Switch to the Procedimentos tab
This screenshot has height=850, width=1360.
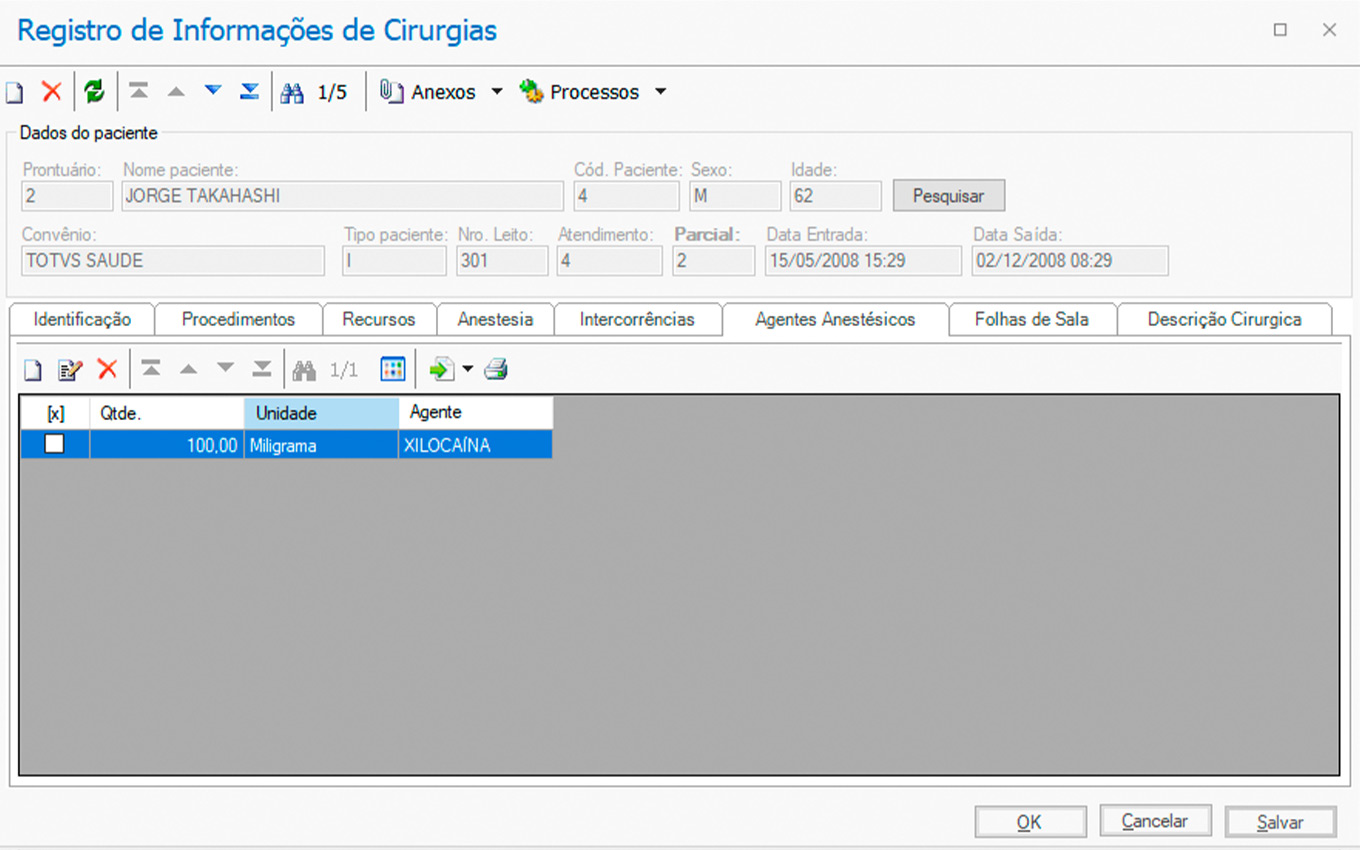[238, 320]
